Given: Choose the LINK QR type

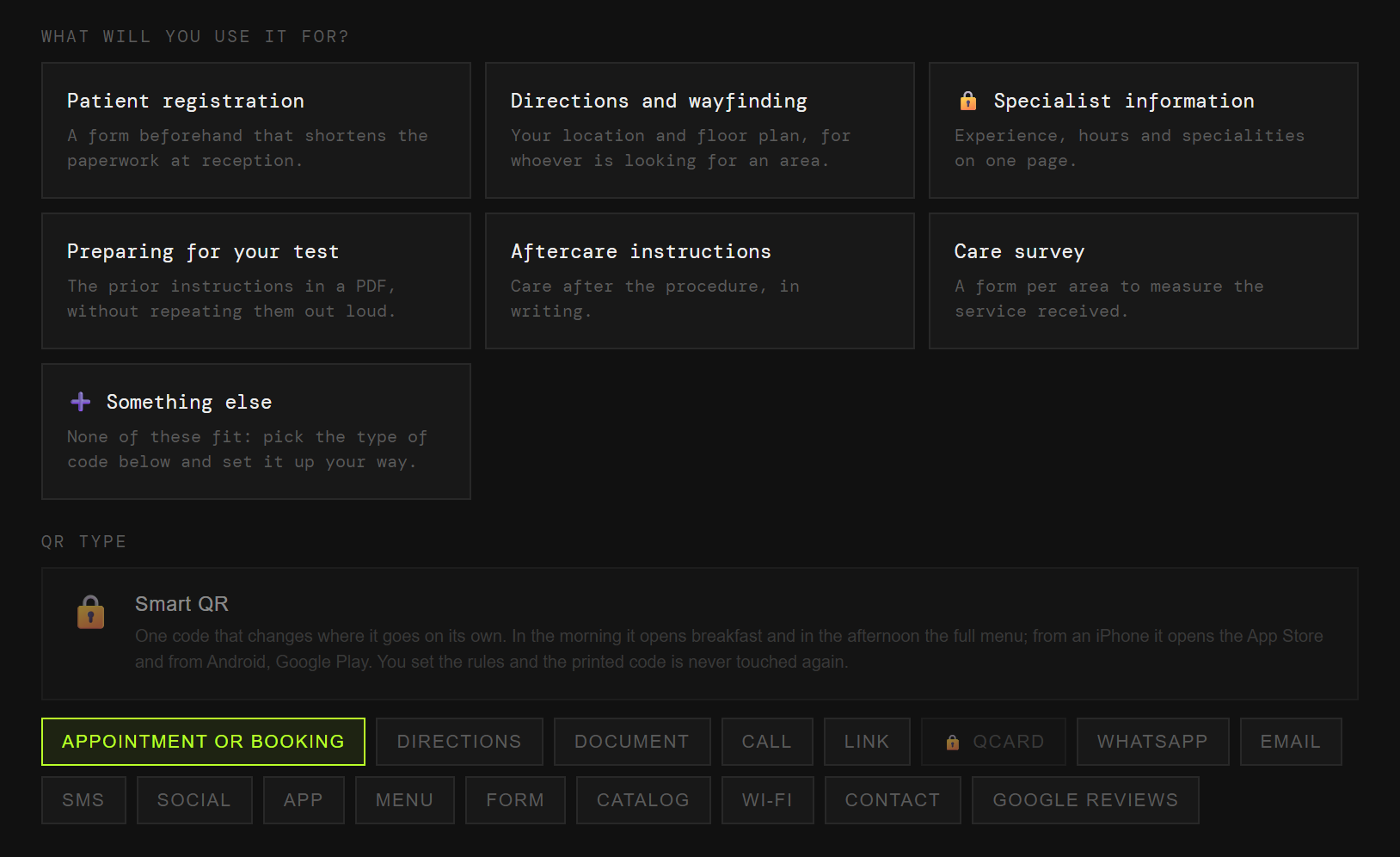Looking at the screenshot, I should 867,742.
